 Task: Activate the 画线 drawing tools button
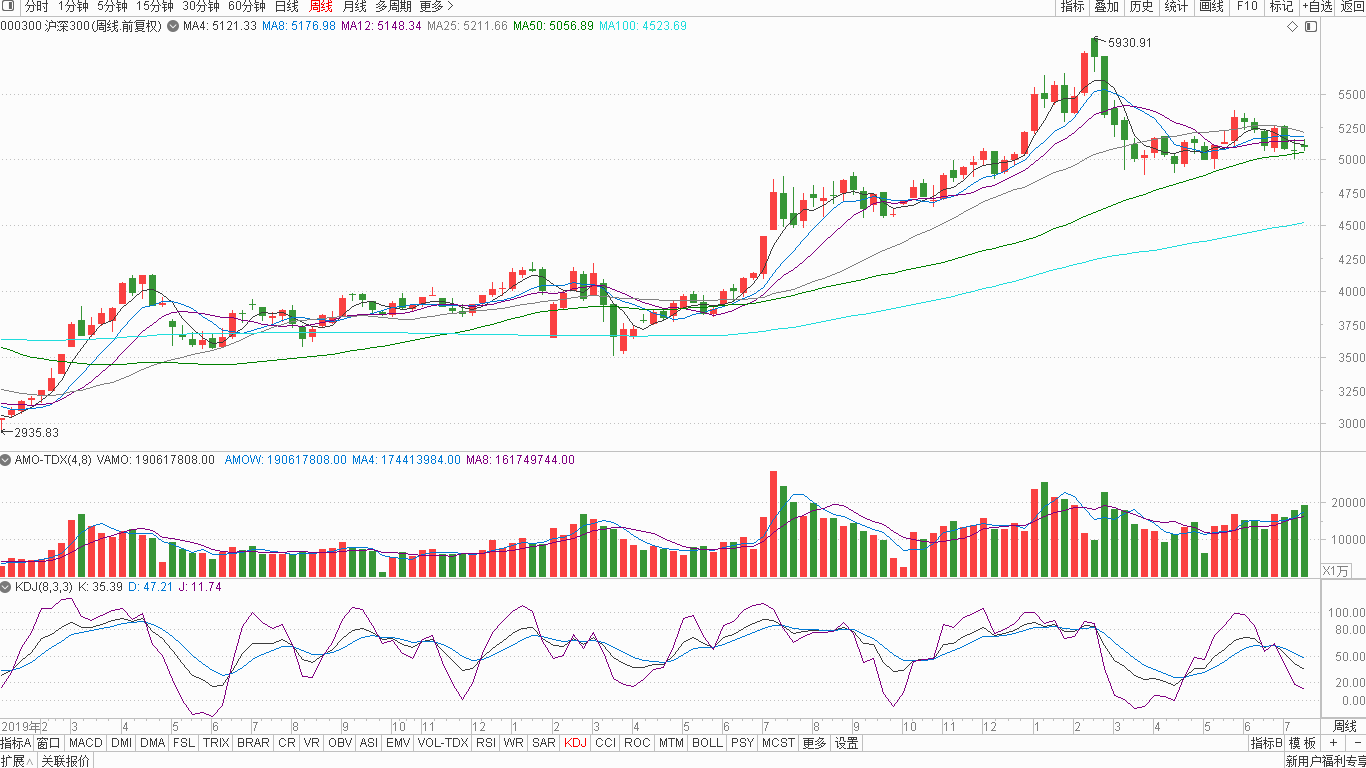[x=1211, y=6]
